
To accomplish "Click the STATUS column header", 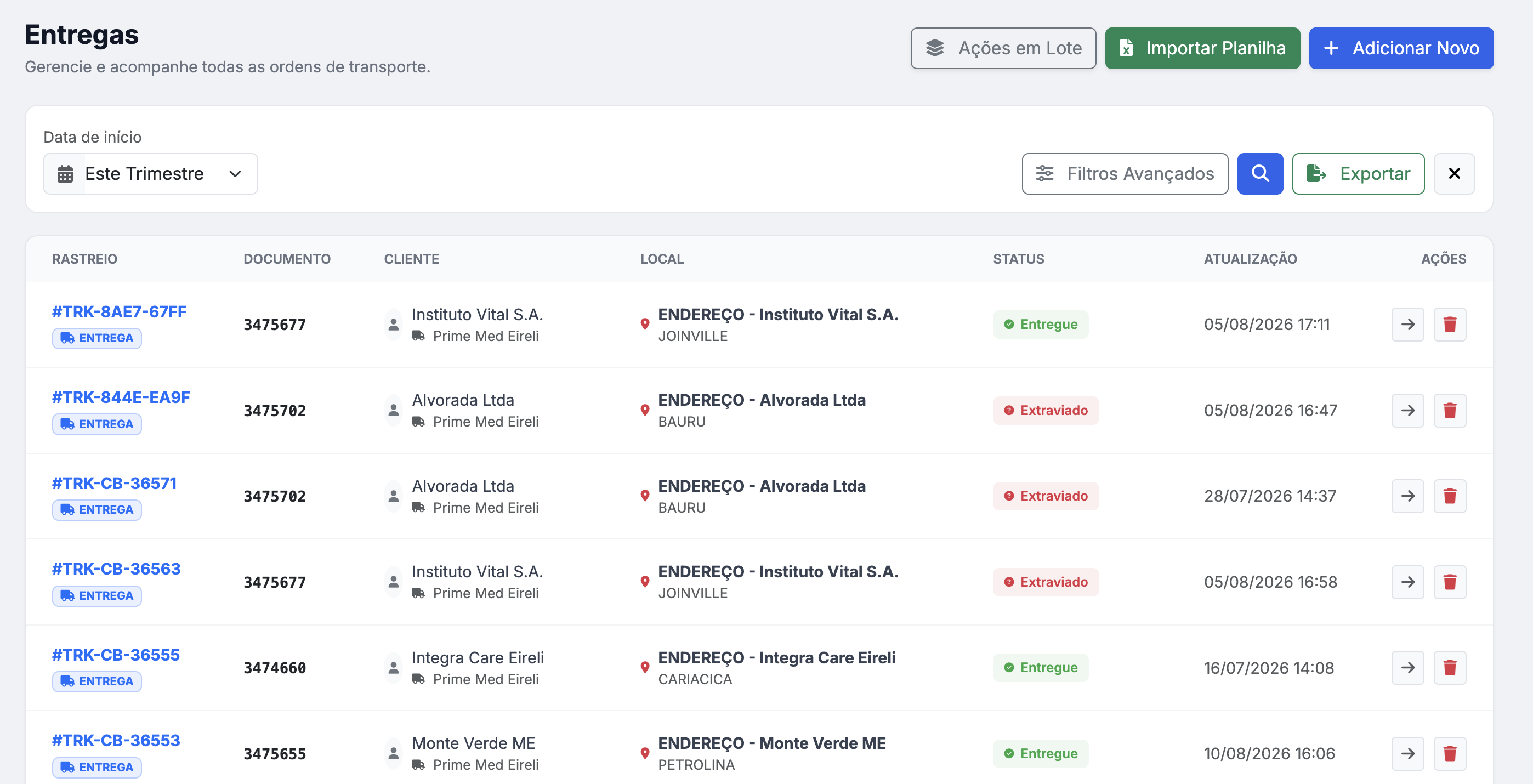I will click(x=1018, y=259).
